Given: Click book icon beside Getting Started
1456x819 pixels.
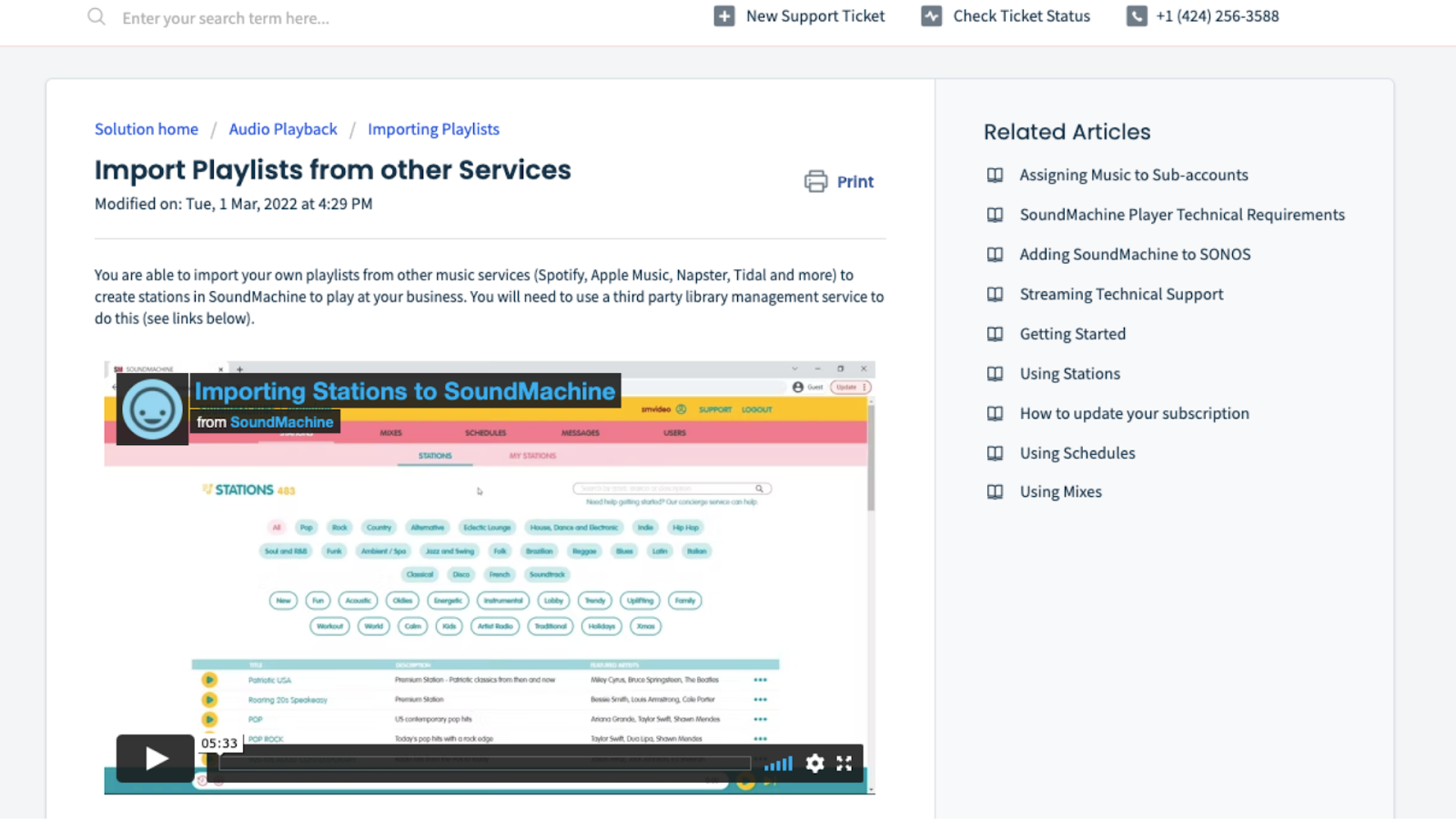Looking at the screenshot, I should pyautogui.click(x=996, y=334).
